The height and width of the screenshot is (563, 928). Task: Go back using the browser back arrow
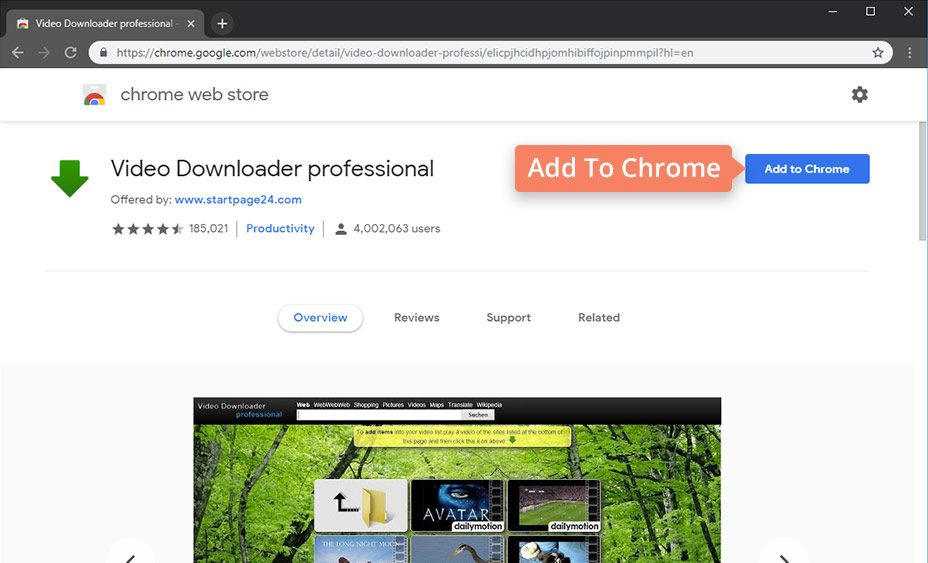(18, 53)
